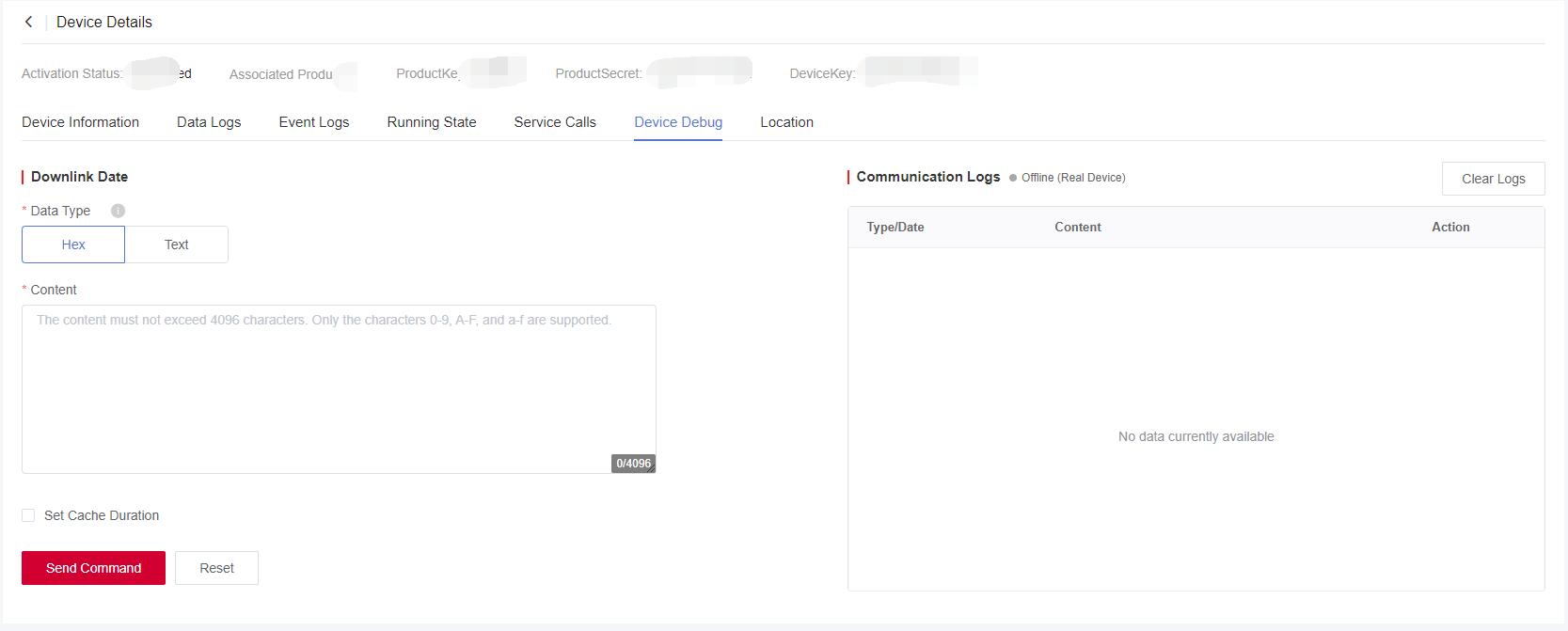Image resolution: width=1568 pixels, height=631 pixels.
Task: Select the Device Debug tab
Action: click(678, 122)
